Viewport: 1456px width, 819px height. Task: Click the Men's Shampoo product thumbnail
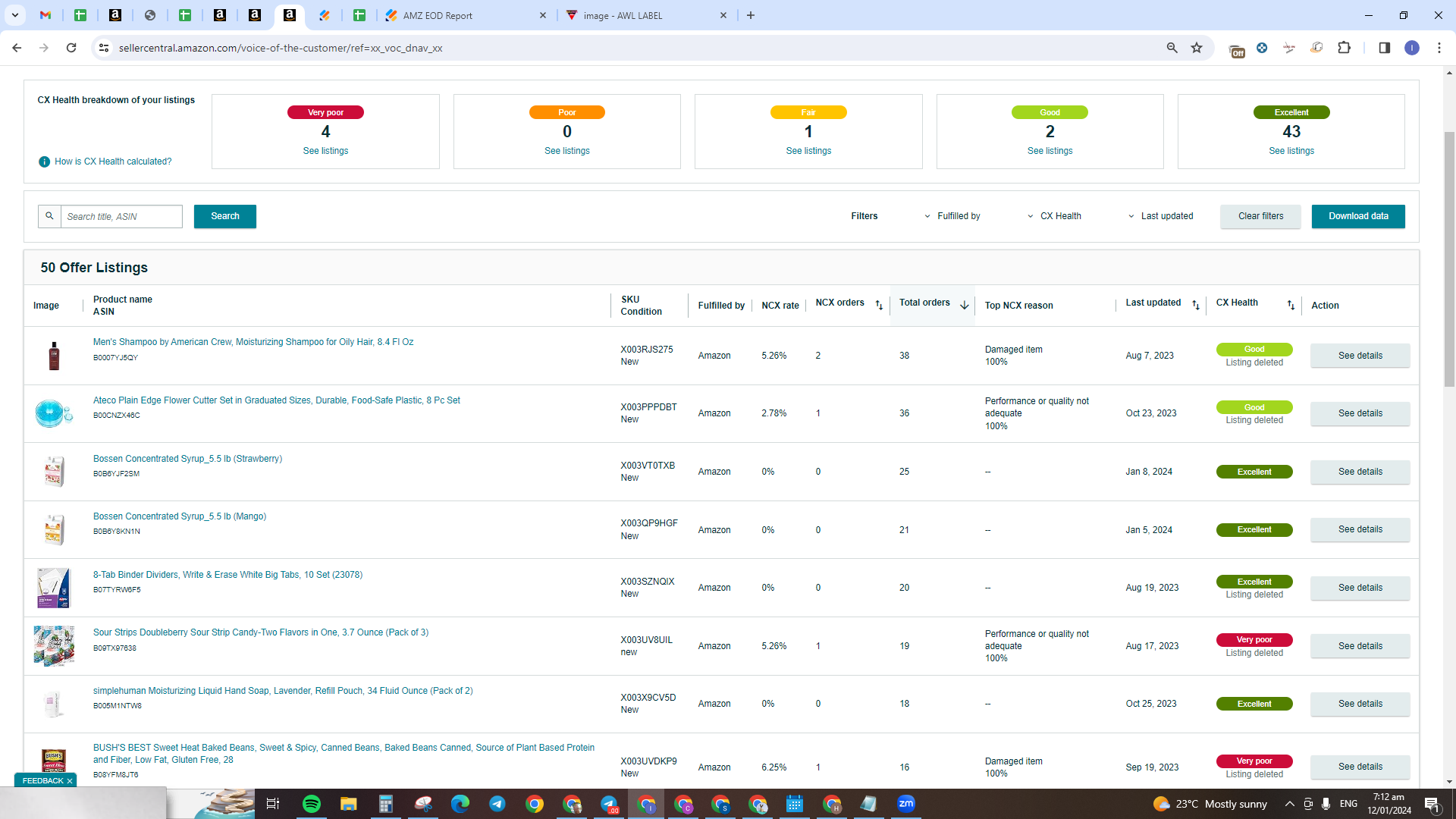54,356
